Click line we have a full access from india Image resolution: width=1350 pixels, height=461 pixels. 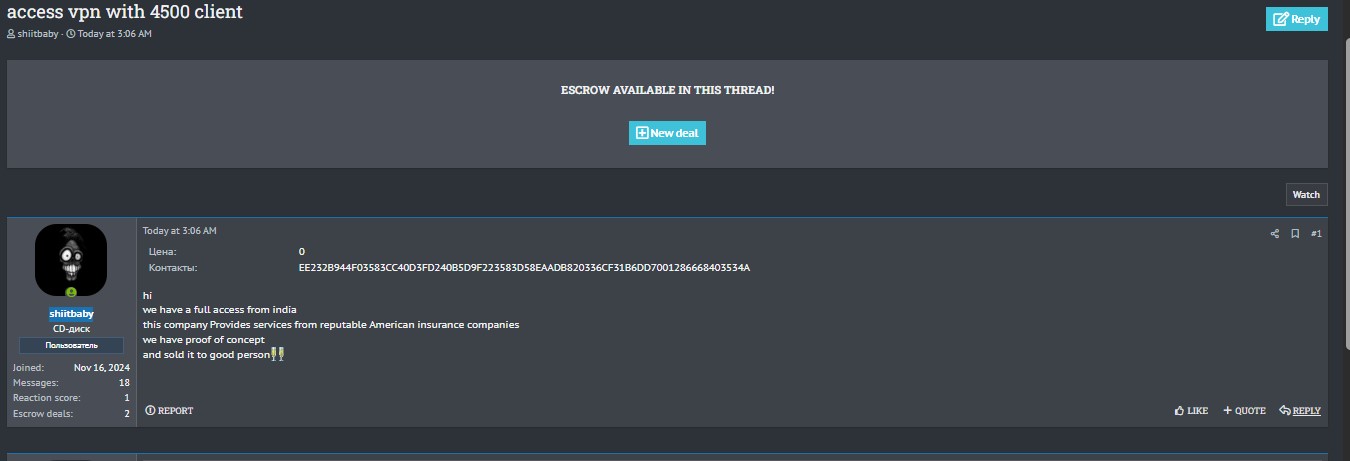click(x=220, y=310)
